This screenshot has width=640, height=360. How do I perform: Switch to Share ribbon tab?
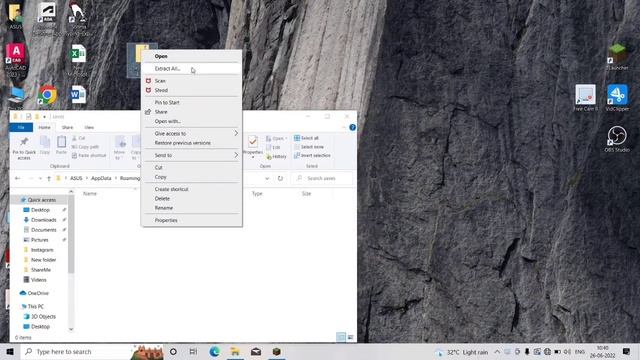[x=67, y=127]
